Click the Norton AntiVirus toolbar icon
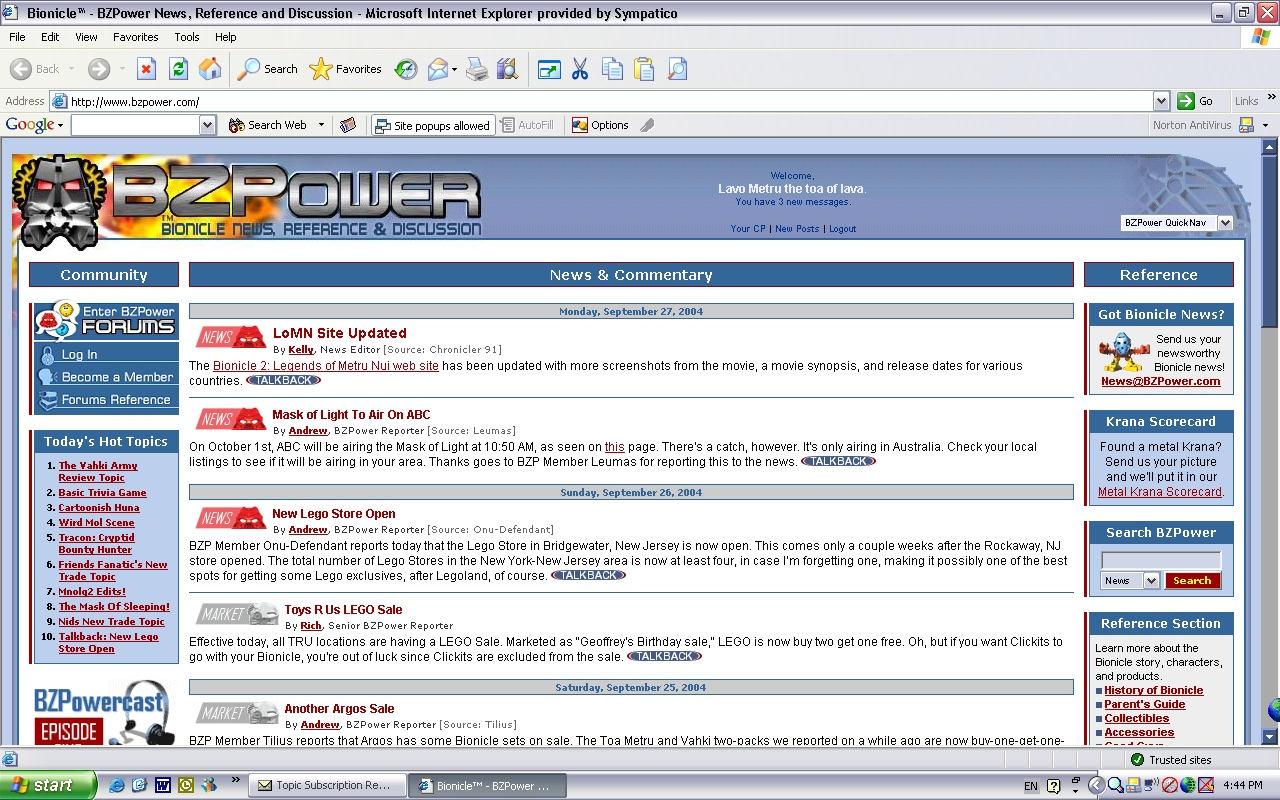 click(1246, 125)
